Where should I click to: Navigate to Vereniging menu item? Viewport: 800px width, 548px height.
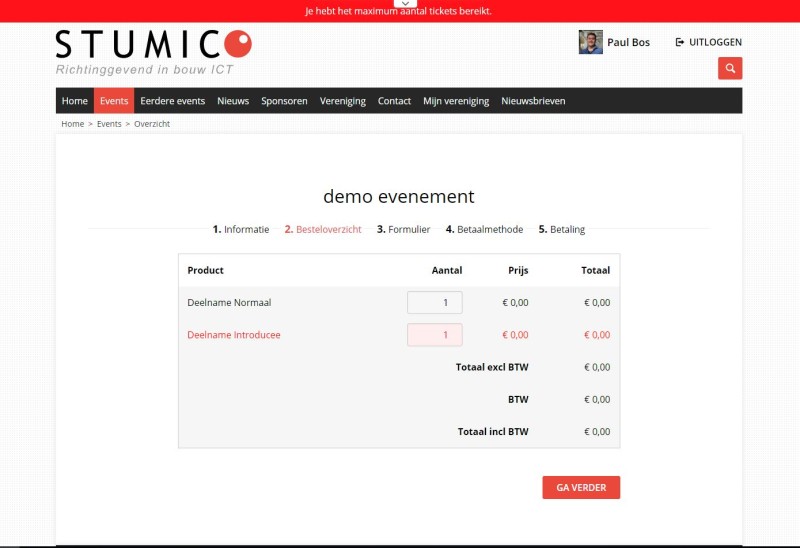(343, 101)
